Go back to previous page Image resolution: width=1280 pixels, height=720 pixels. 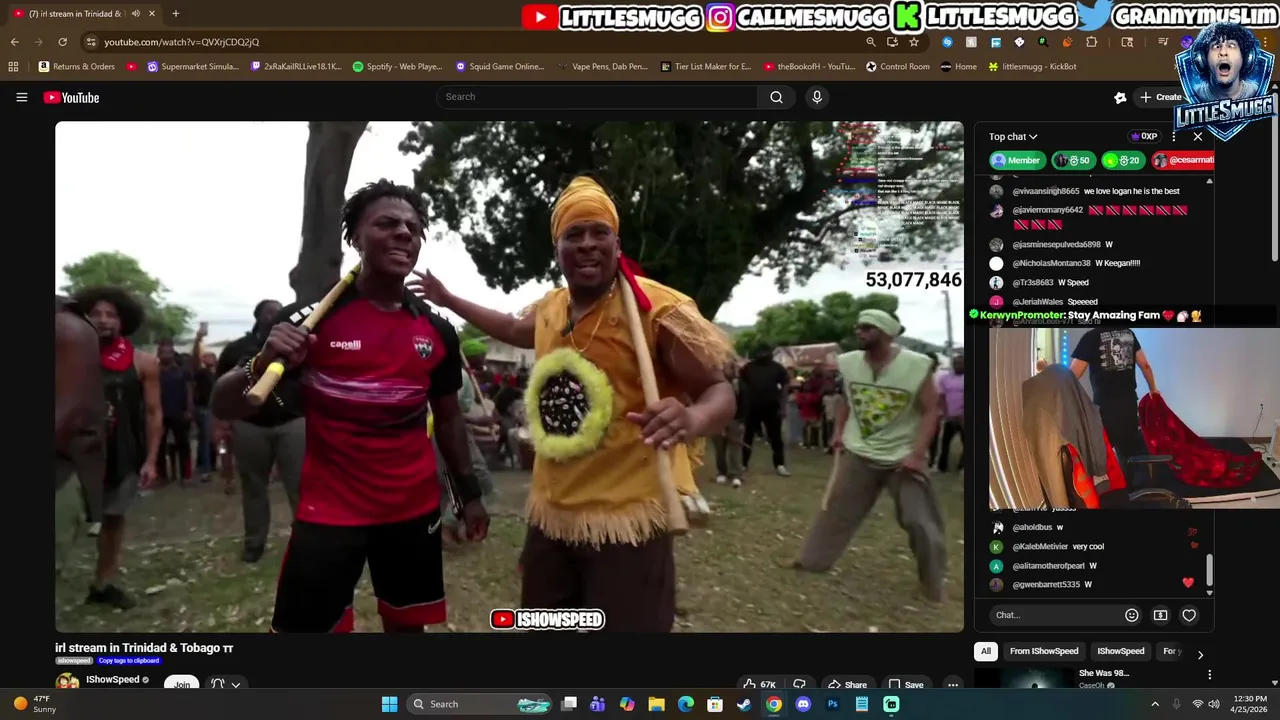[14, 42]
